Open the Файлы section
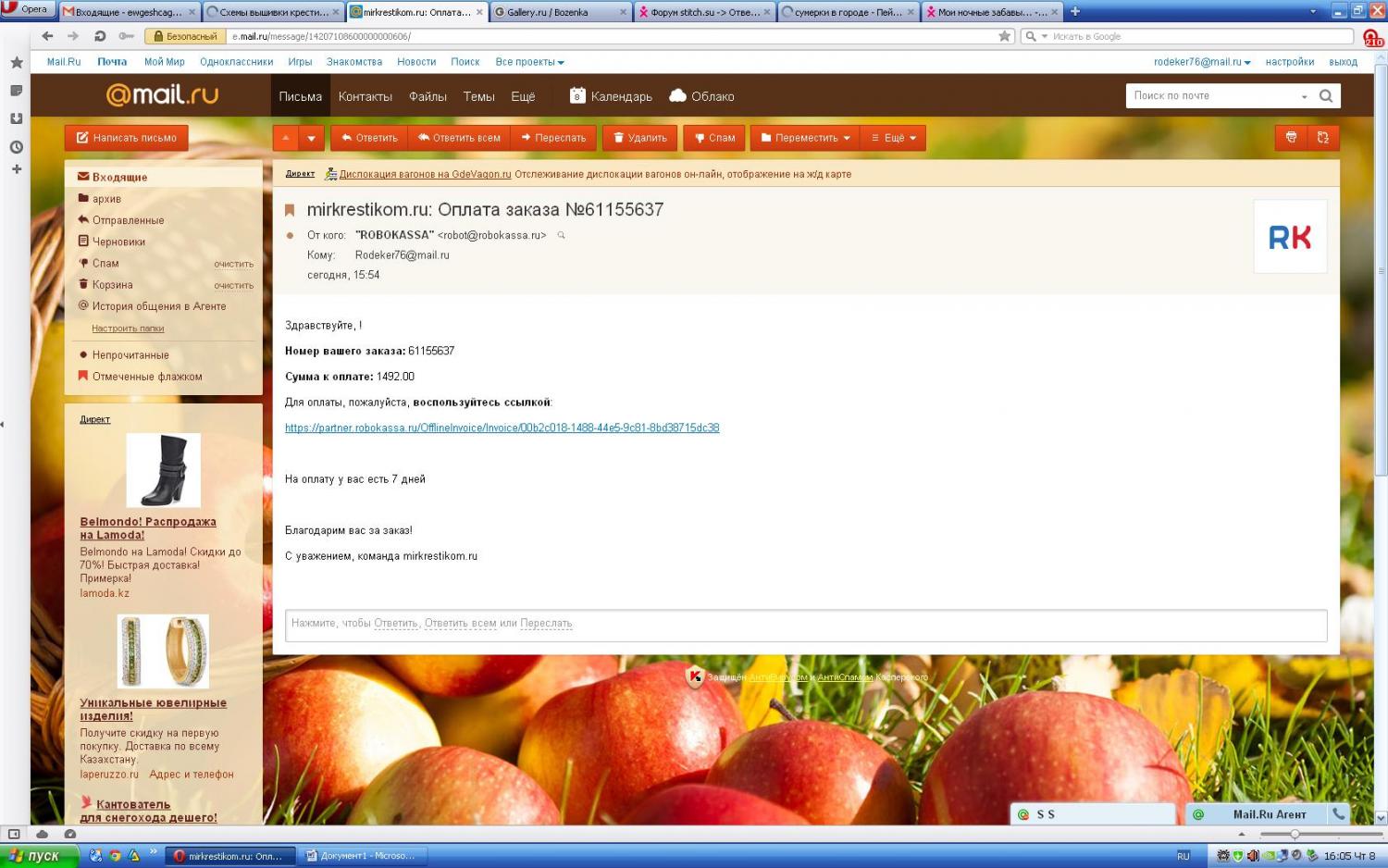The image size is (1388, 868). [428, 96]
